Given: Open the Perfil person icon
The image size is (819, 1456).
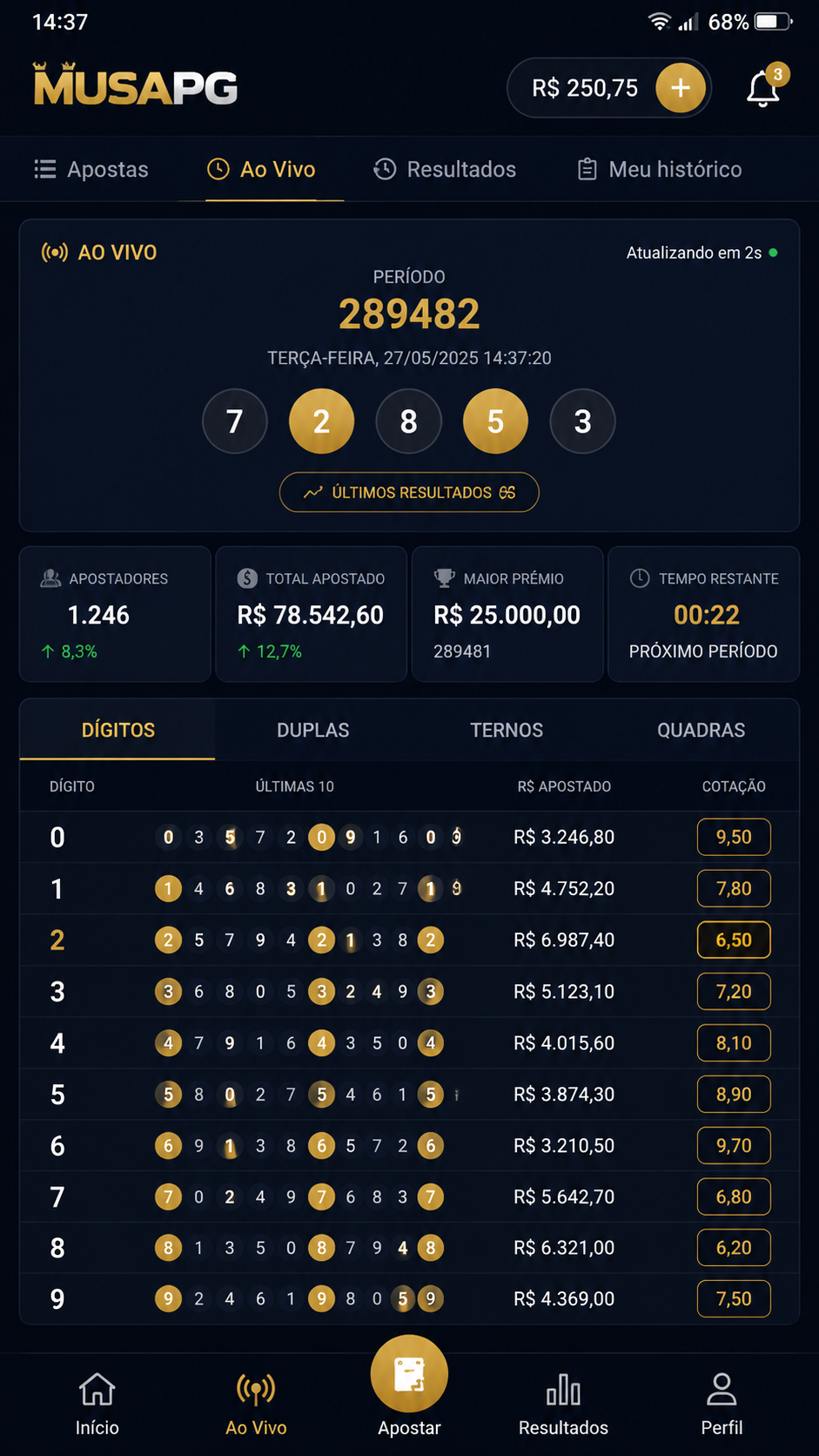Looking at the screenshot, I should [722, 1390].
